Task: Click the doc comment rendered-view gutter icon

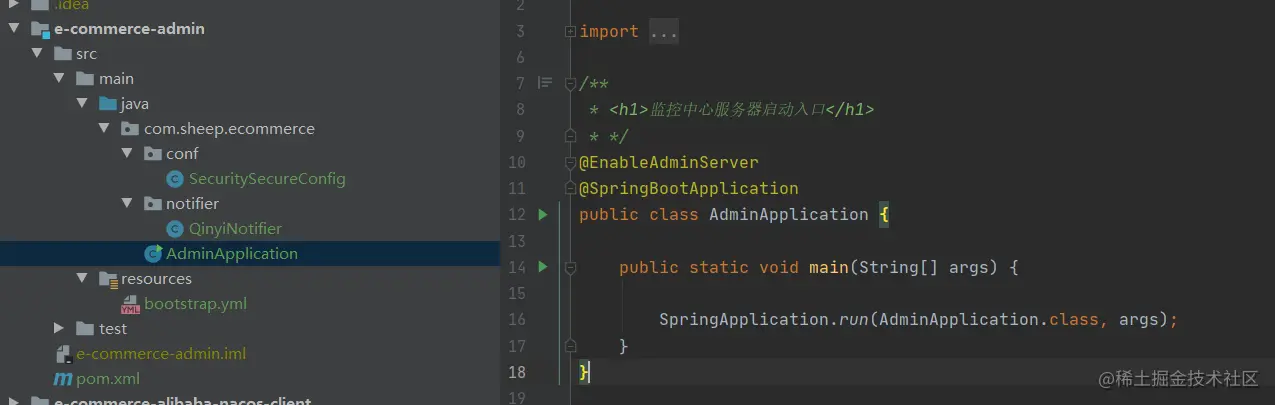Action: [545, 83]
